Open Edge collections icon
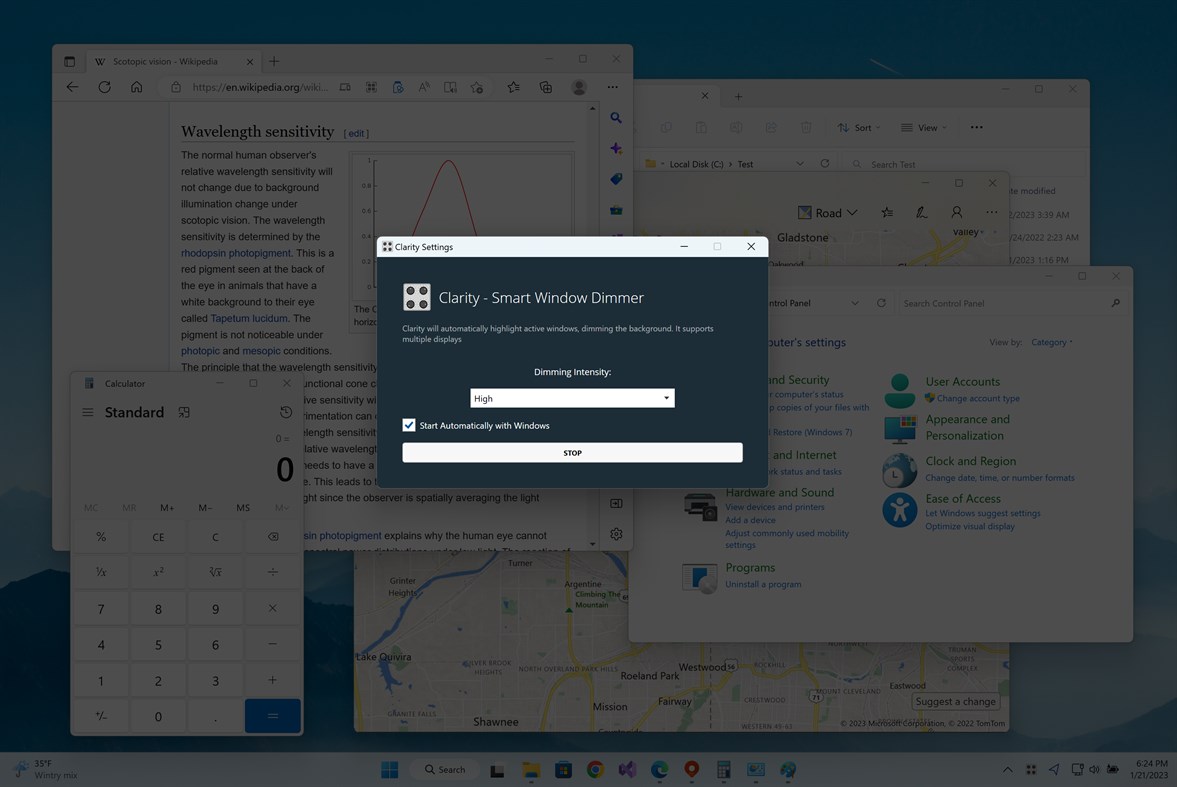 click(546, 87)
